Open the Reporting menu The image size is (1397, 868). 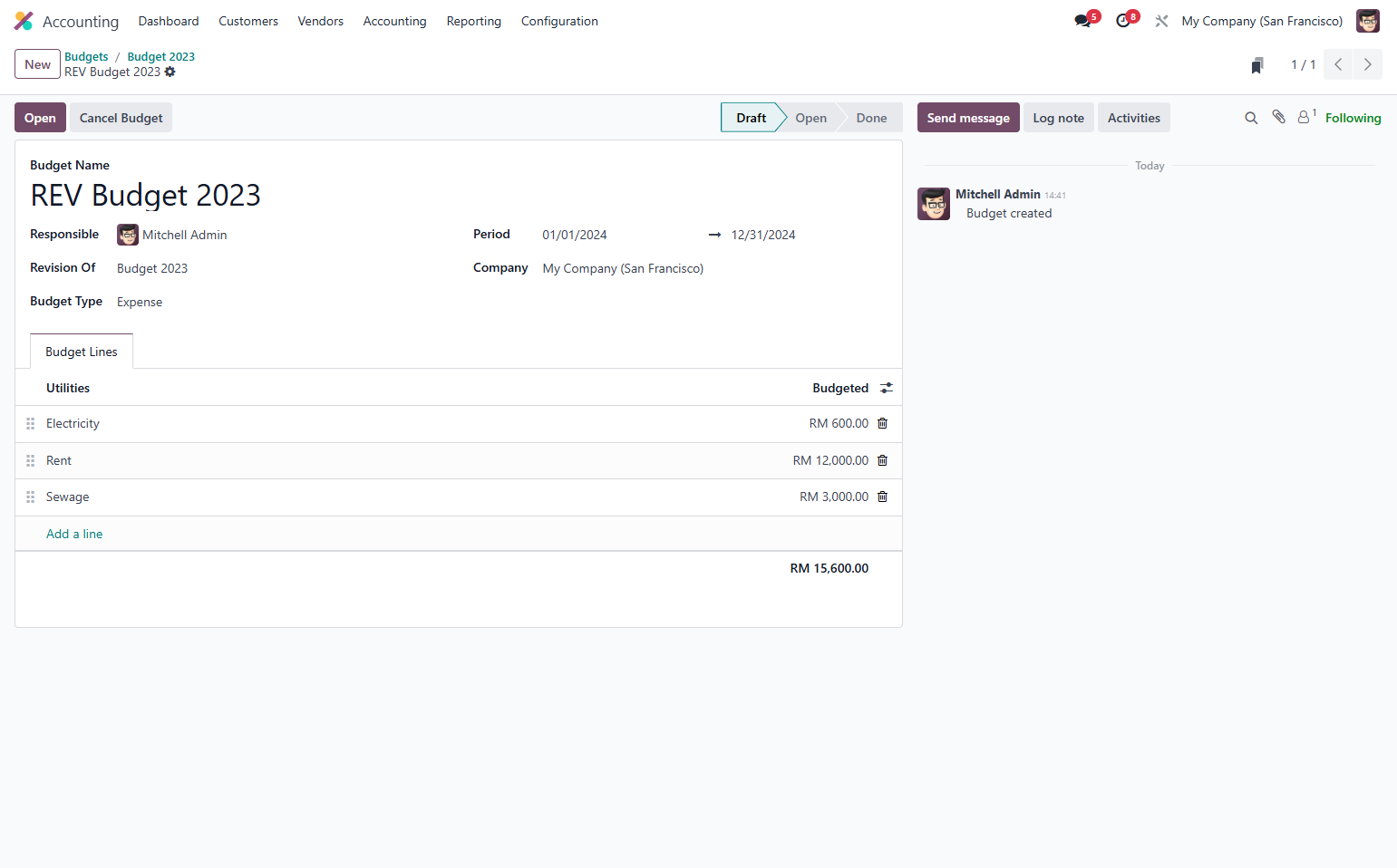pyautogui.click(x=474, y=21)
